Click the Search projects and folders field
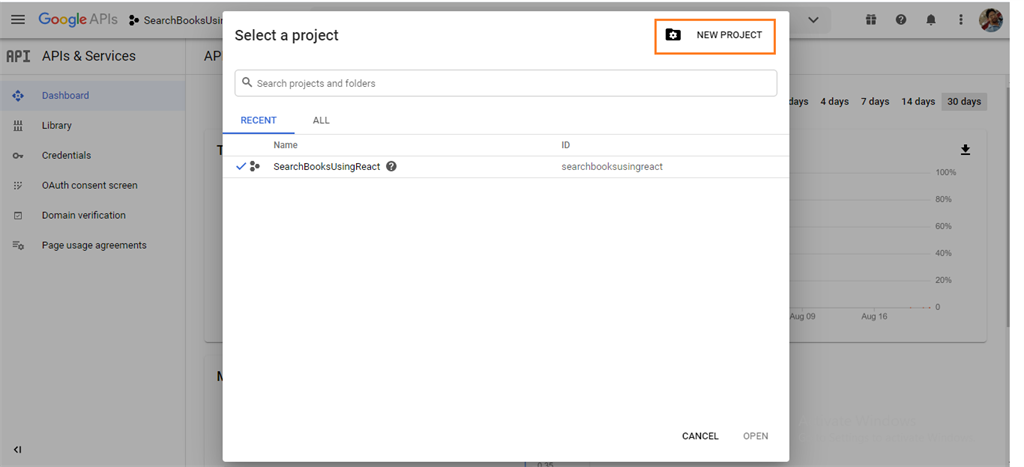 [x=505, y=83]
